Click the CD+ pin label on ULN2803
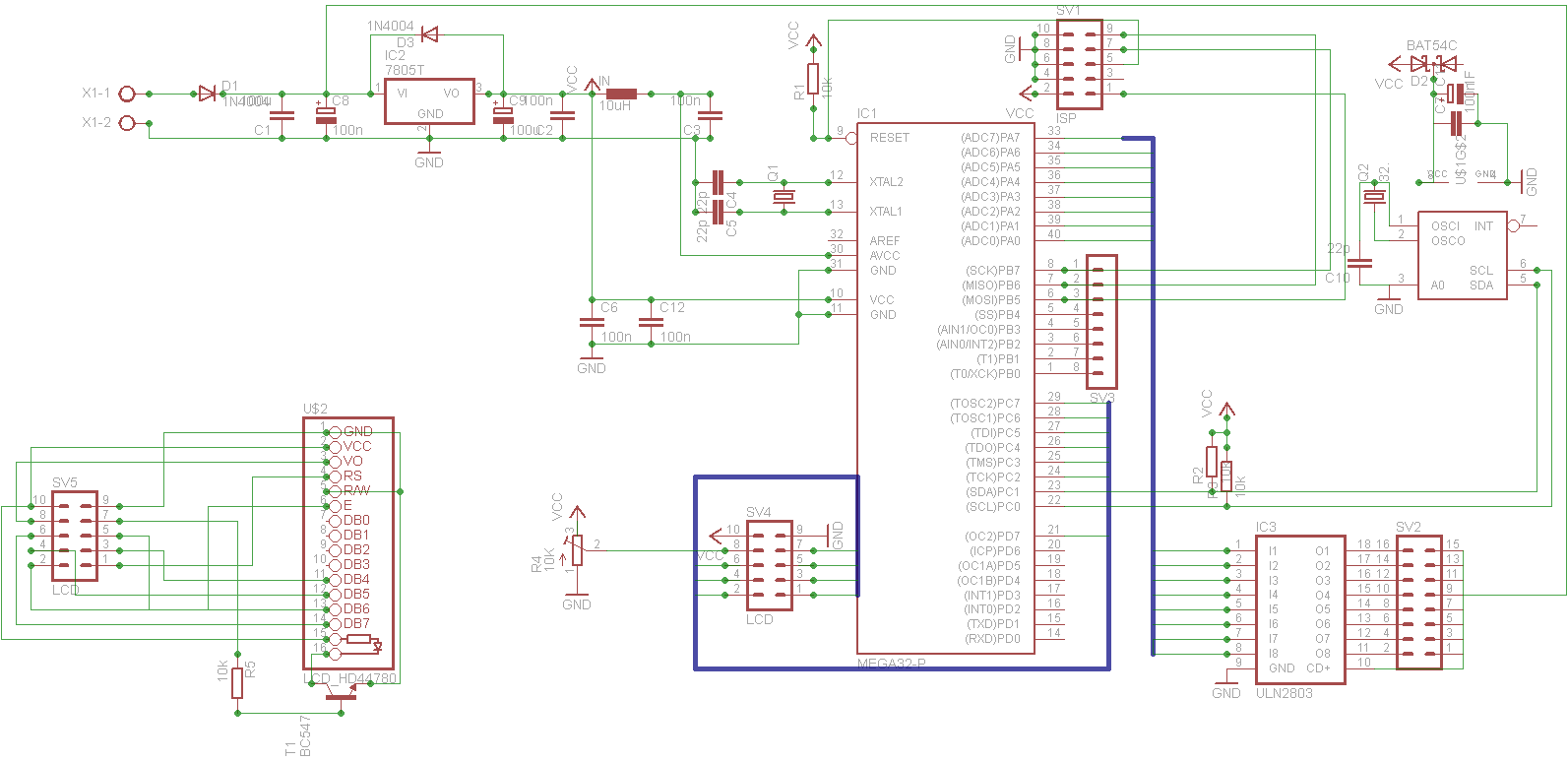 click(1318, 668)
